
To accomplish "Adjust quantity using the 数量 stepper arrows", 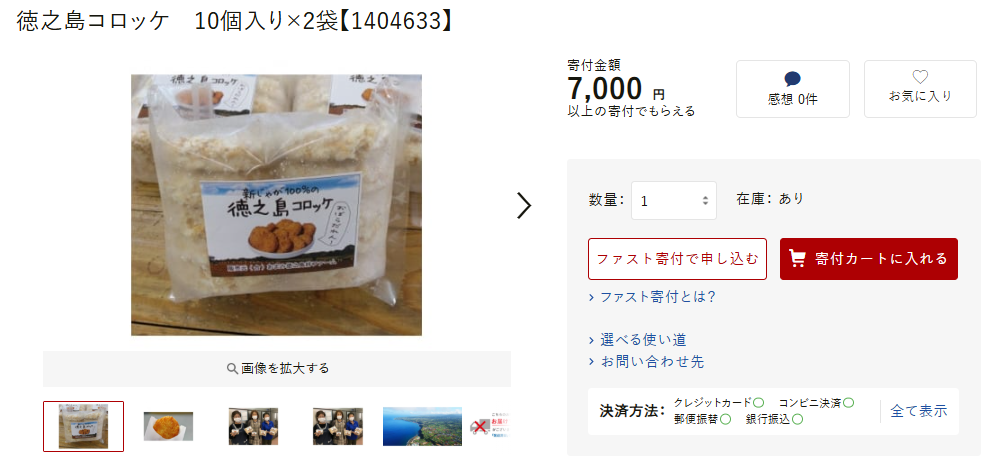I will [705, 201].
